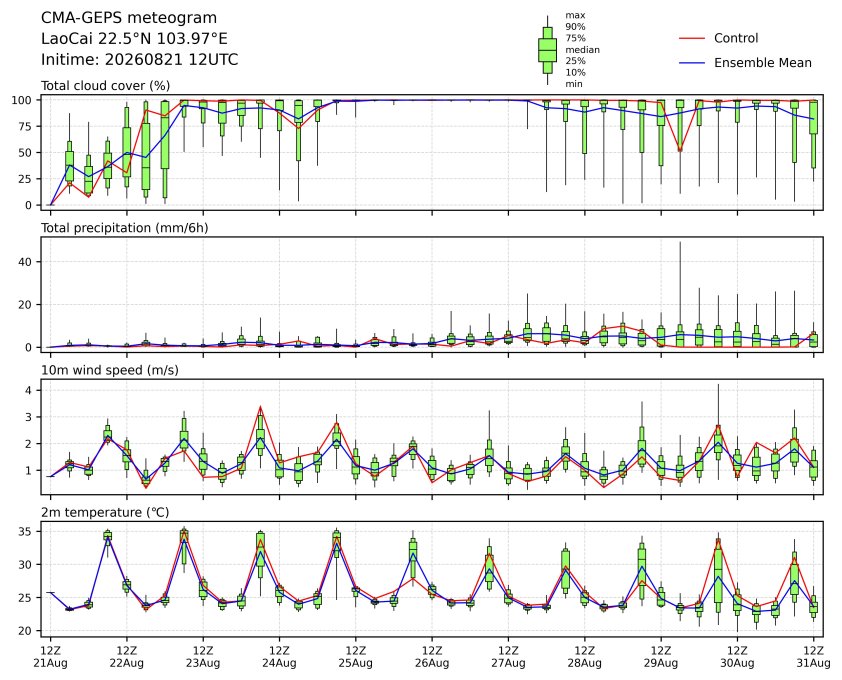Click the '100' tick on cloud cover axis
This screenshot has width=842, height=680.
23,100
